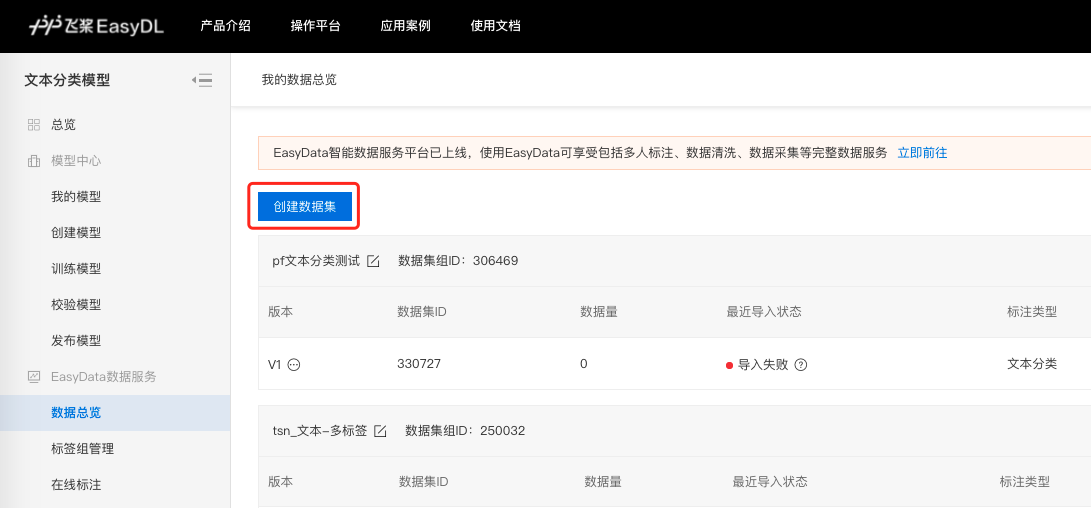Image resolution: width=1091 pixels, height=508 pixels.
Task: Click 版本 header in first table
Action: [280, 312]
